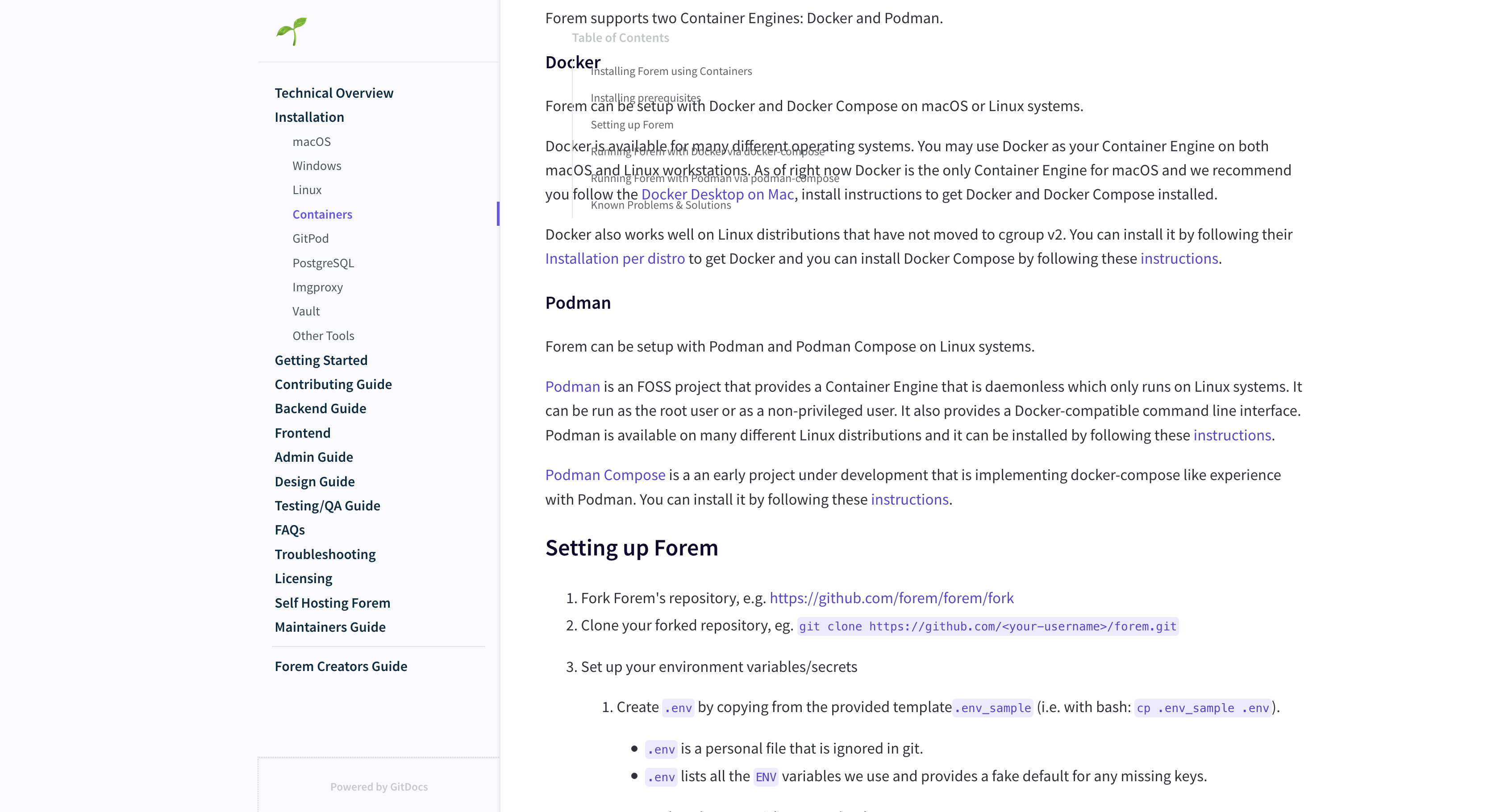Jump to Setting up Forem in table of contents
Image resolution: width=1500 pixels, height=812 pixels.
click(x=632, y=124)
